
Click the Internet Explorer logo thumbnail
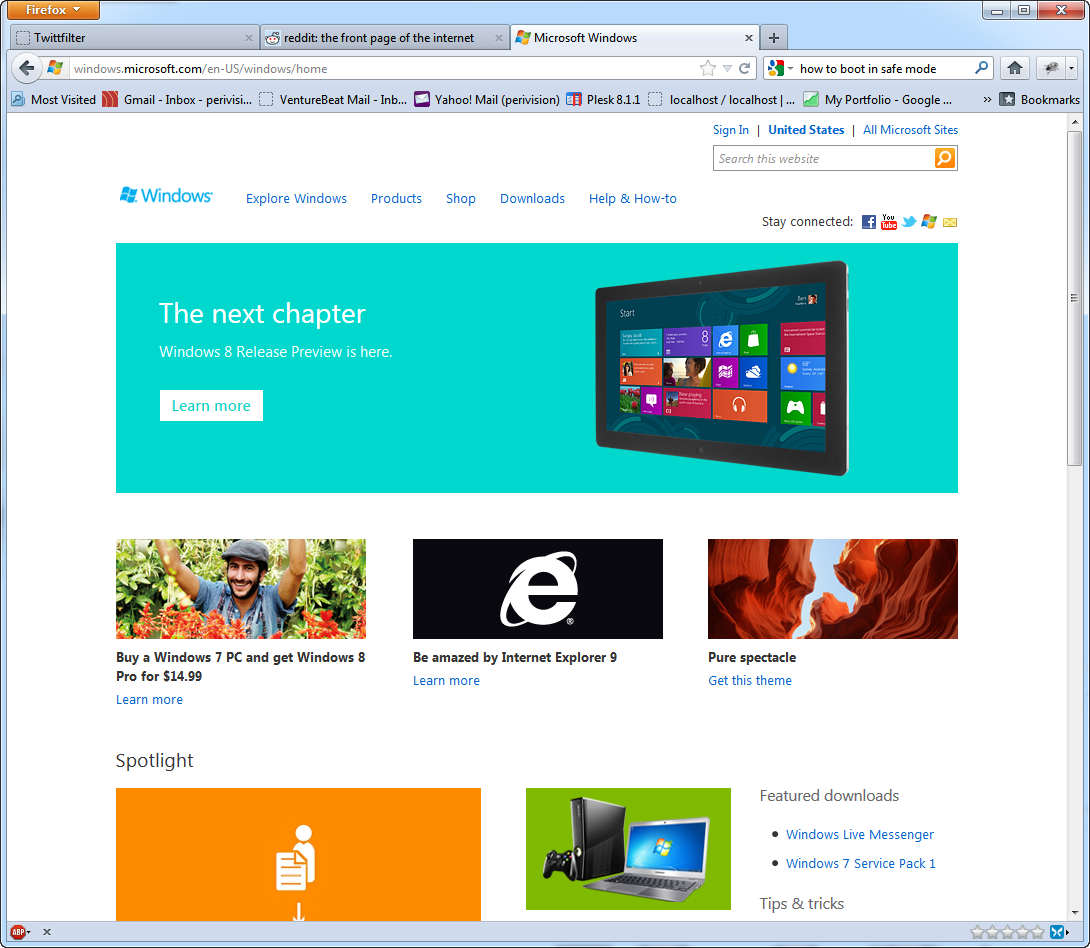click(x=537, y=589)
